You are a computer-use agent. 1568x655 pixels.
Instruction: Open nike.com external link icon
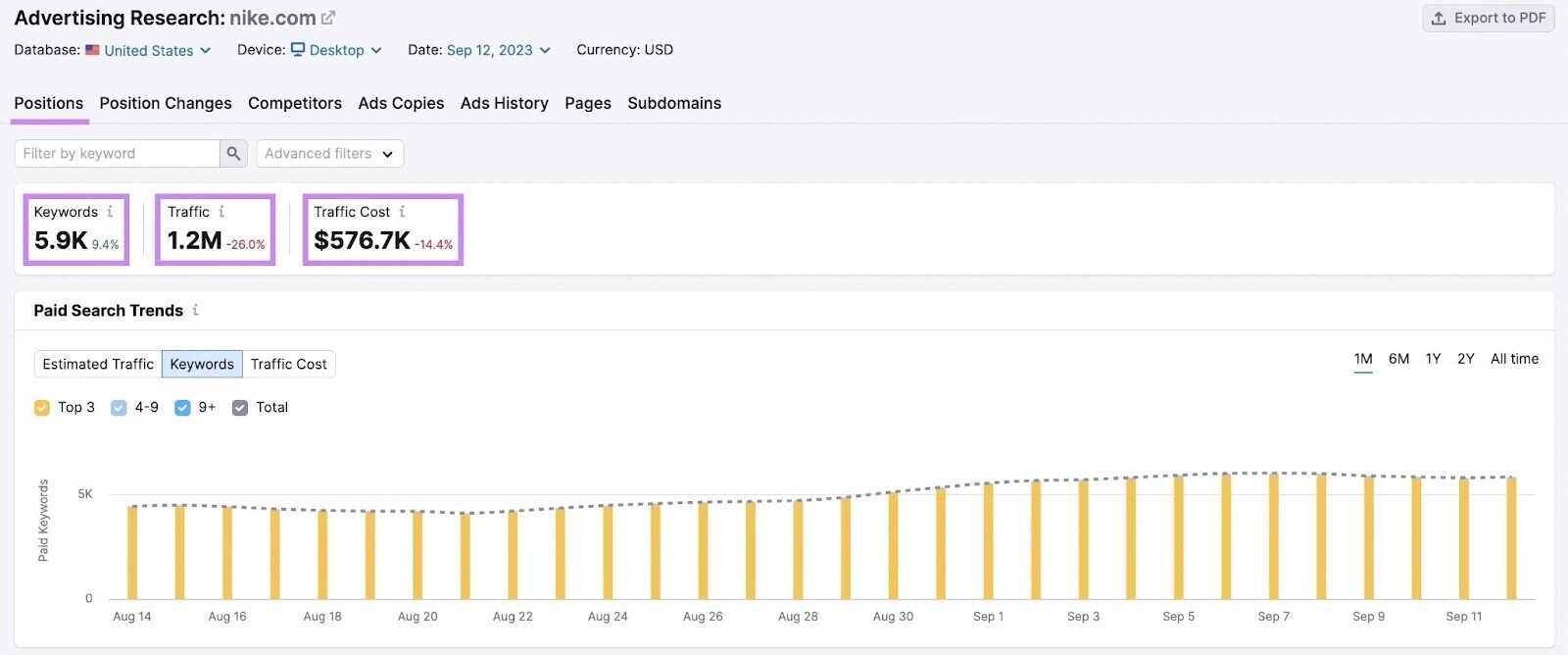point(328,18)
